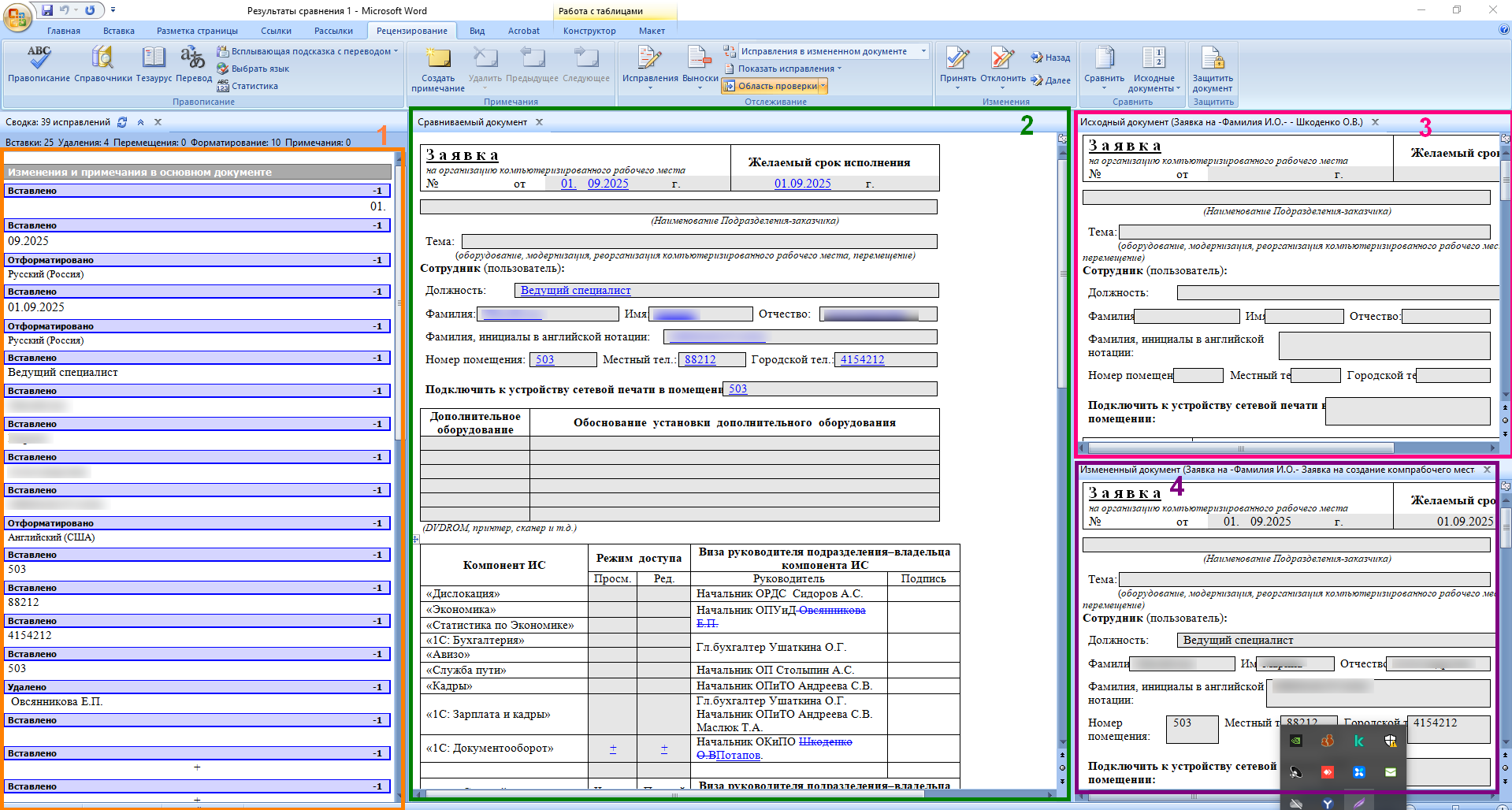Click the horizontal scrollbar of the original document pane
Viewport: 1512px width, 810px height.
pyautogui.click(x=1241, y=448)
